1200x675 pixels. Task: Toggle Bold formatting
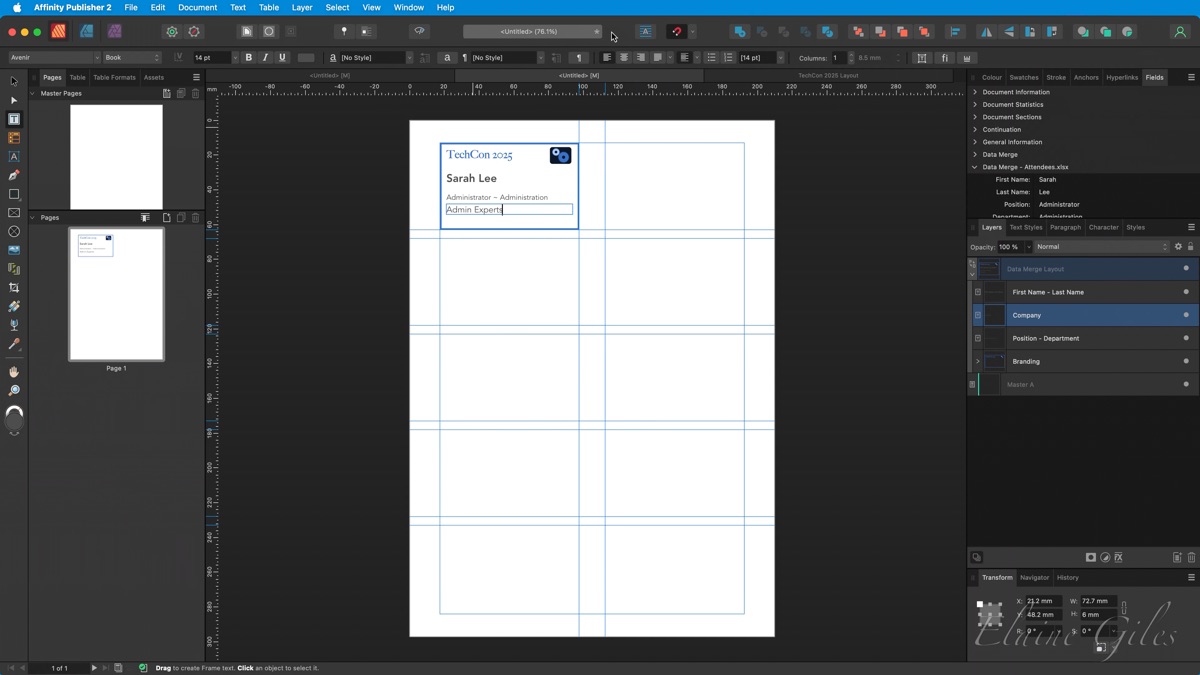tap(249, 58)
